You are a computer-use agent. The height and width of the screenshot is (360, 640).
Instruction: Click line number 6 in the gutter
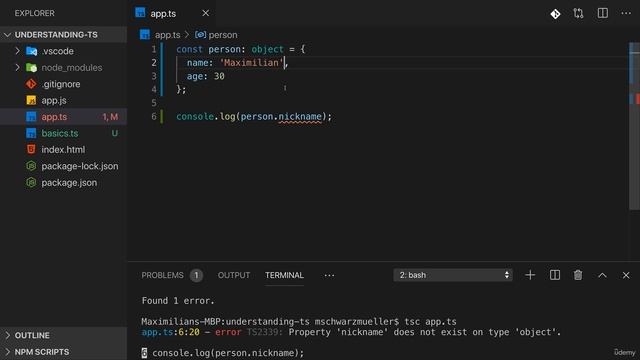coord(154,117)
